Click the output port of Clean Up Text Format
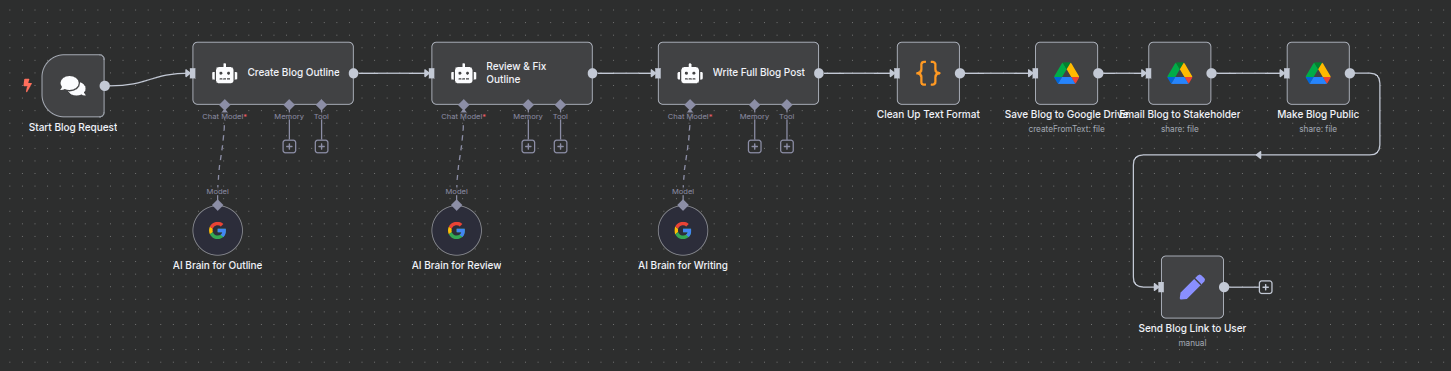The width and height of the screenshot is (1451, 371). point(960,73)
